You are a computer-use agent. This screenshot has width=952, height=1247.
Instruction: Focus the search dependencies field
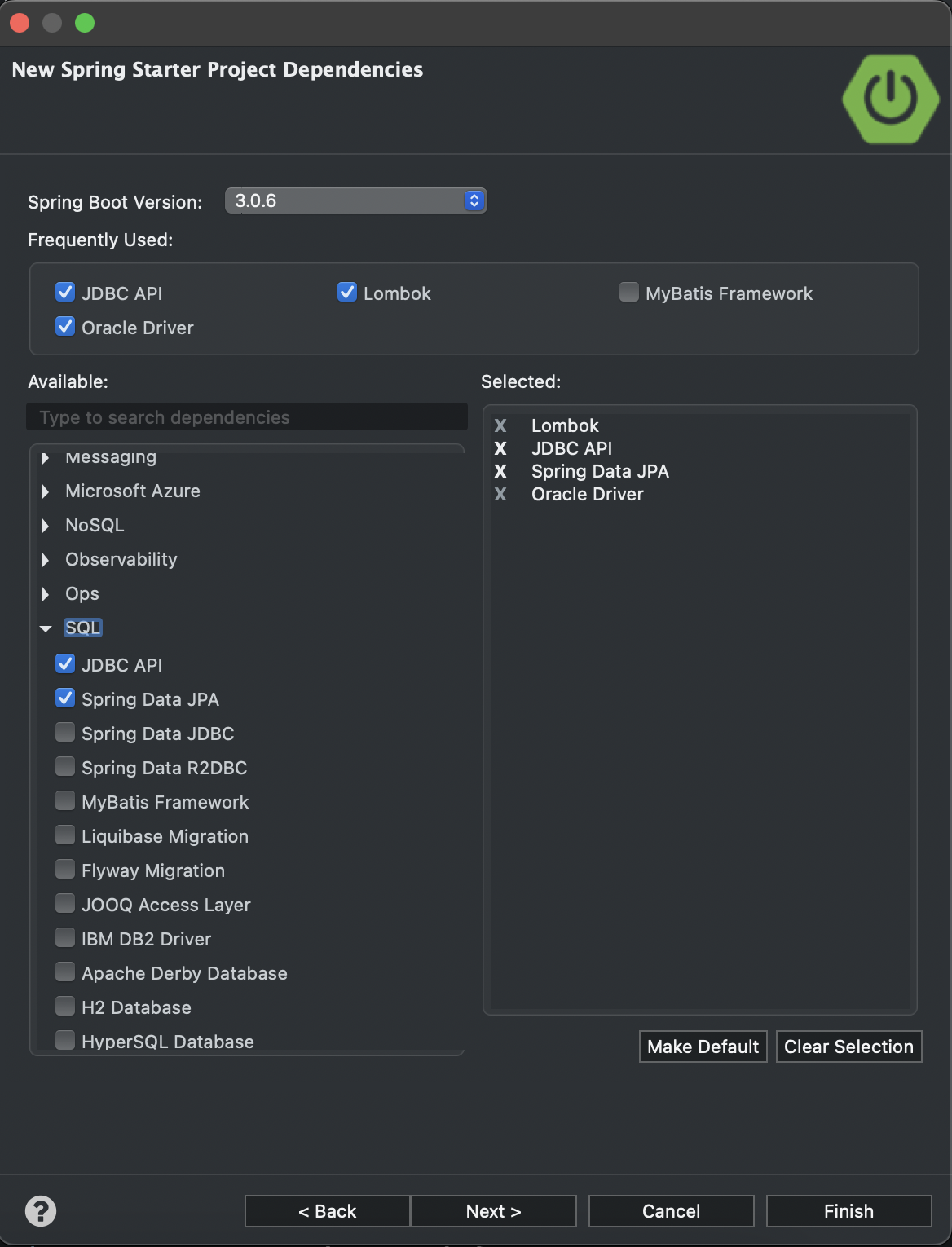tap(247, 417)
